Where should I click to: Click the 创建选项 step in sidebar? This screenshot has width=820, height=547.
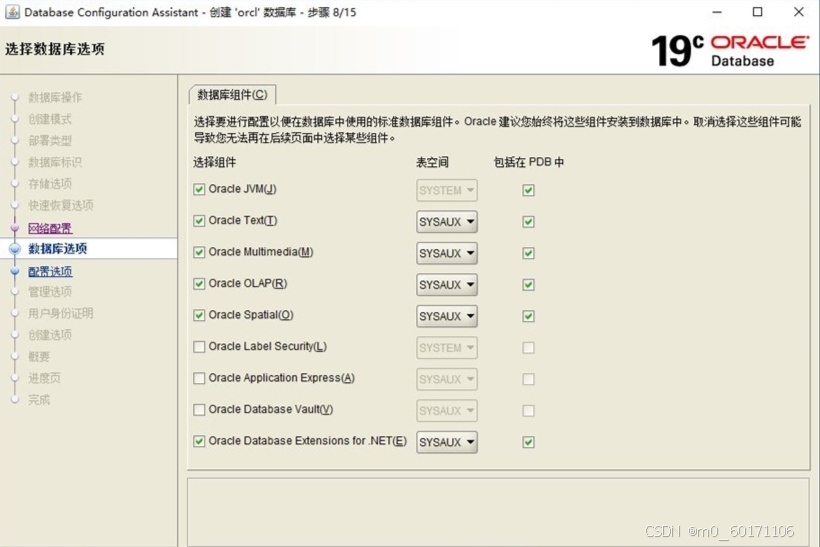coord(50,335)
